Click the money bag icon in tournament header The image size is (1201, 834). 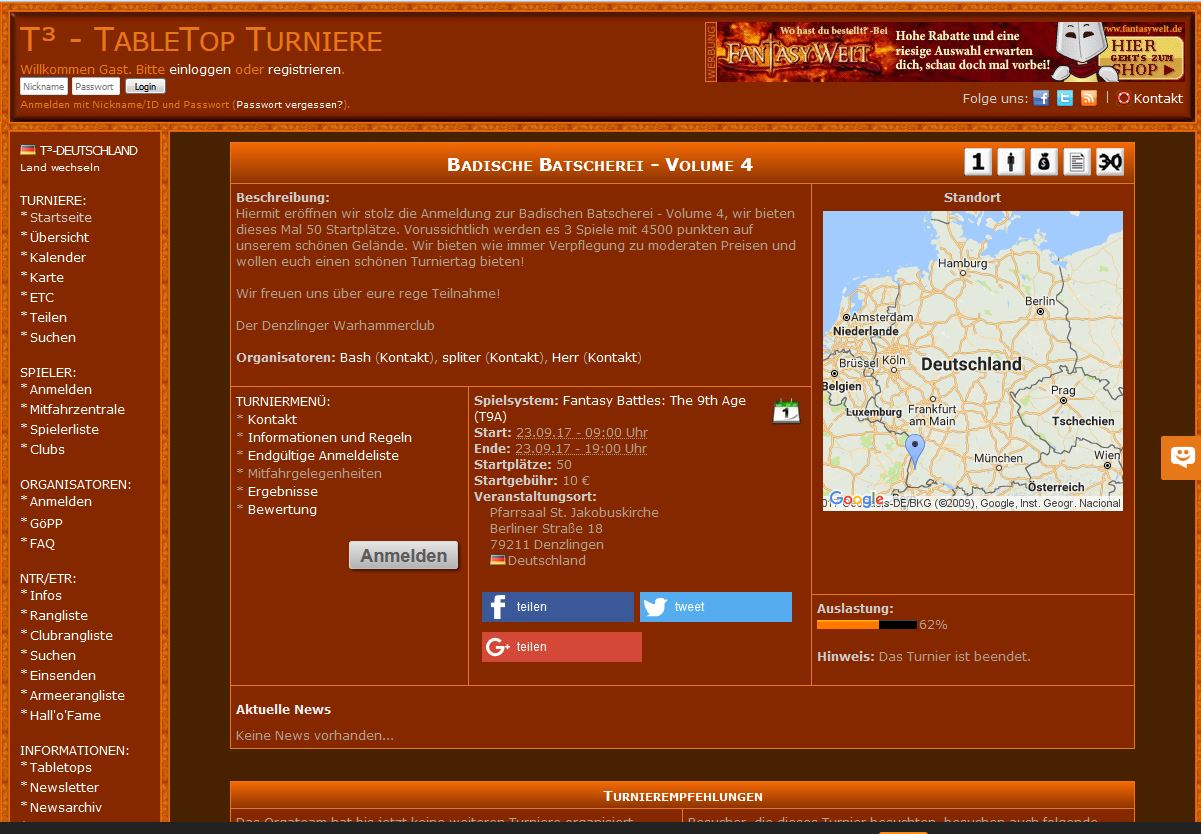1044,162
